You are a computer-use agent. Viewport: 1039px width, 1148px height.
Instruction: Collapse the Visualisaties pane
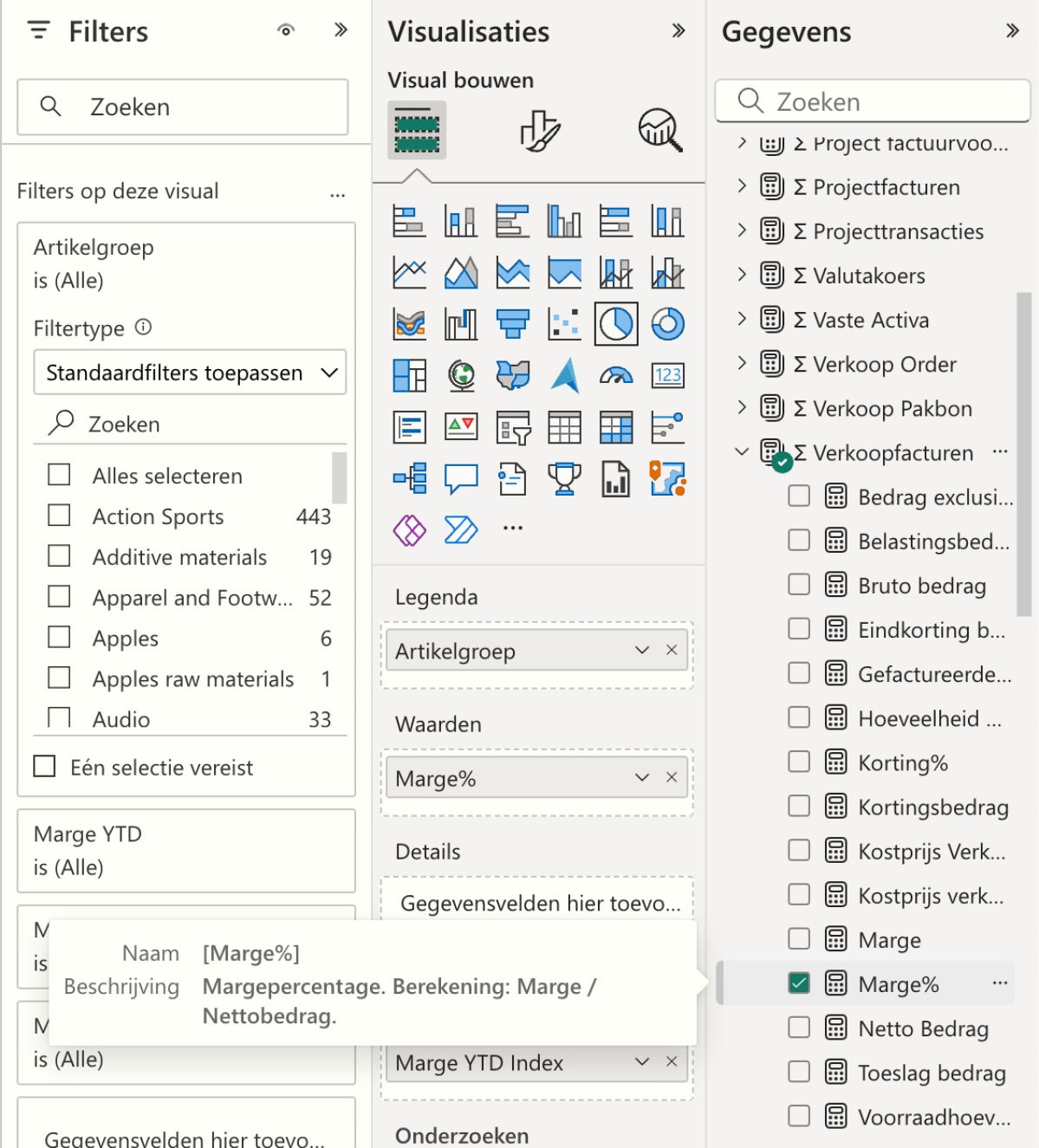[x=679, y=31]
